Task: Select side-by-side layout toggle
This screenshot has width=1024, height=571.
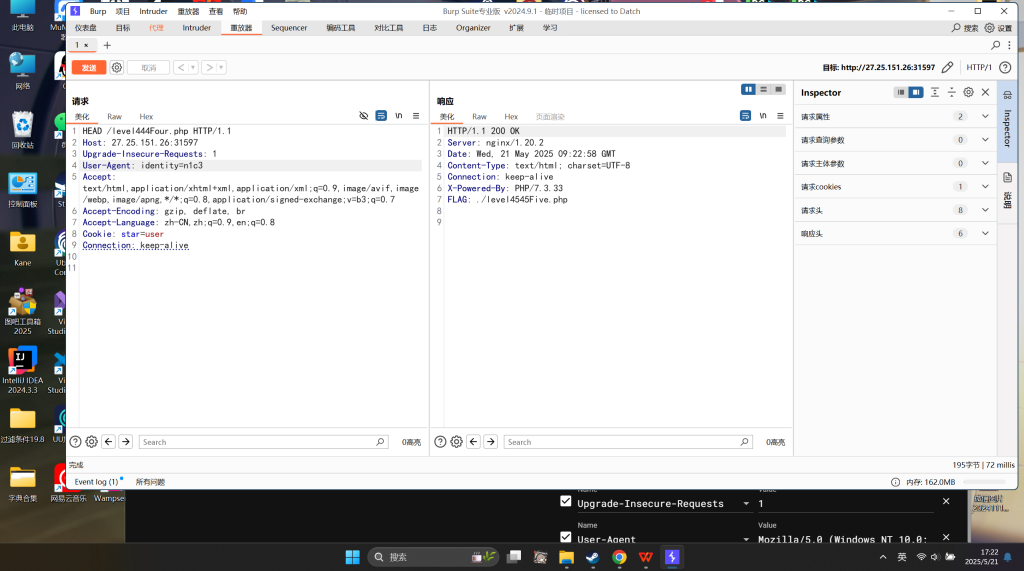Action: (x=748, y=90)
